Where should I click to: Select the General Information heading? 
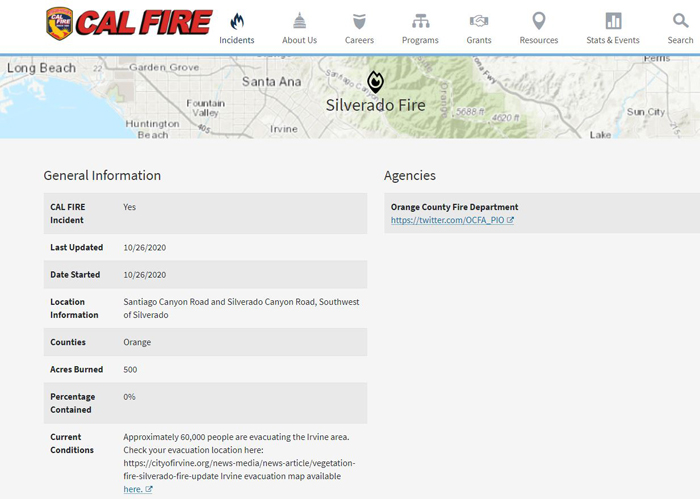[102, 175]
